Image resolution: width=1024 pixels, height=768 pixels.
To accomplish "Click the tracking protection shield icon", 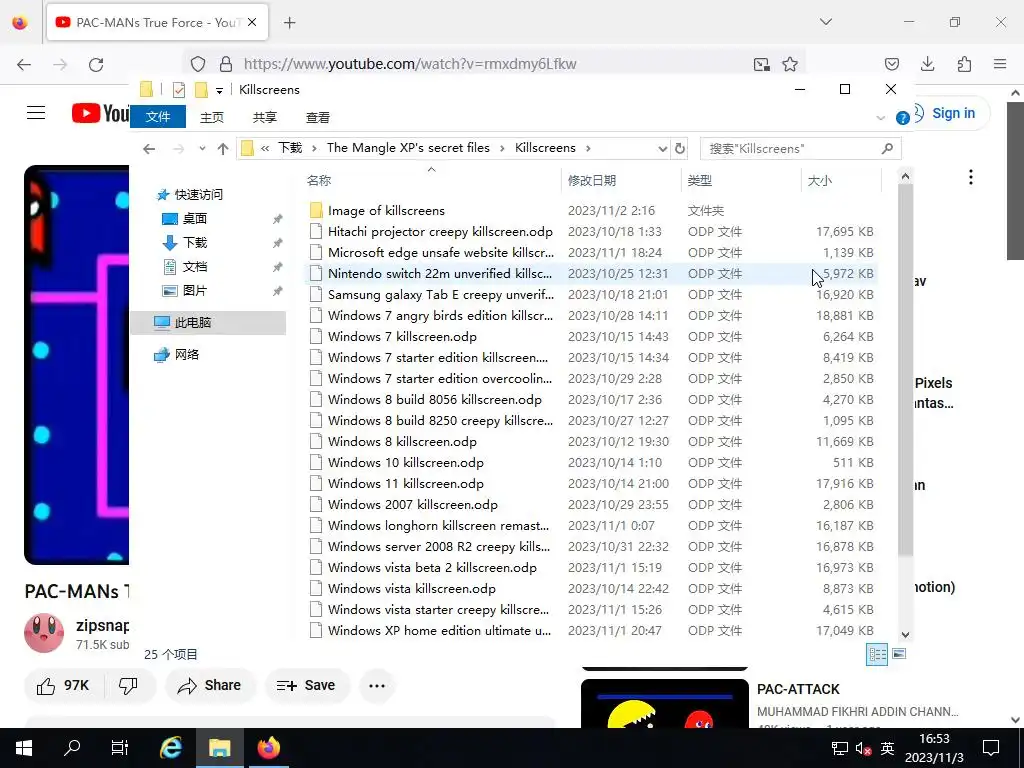I will pyautogui.click(x=198, y=64).
